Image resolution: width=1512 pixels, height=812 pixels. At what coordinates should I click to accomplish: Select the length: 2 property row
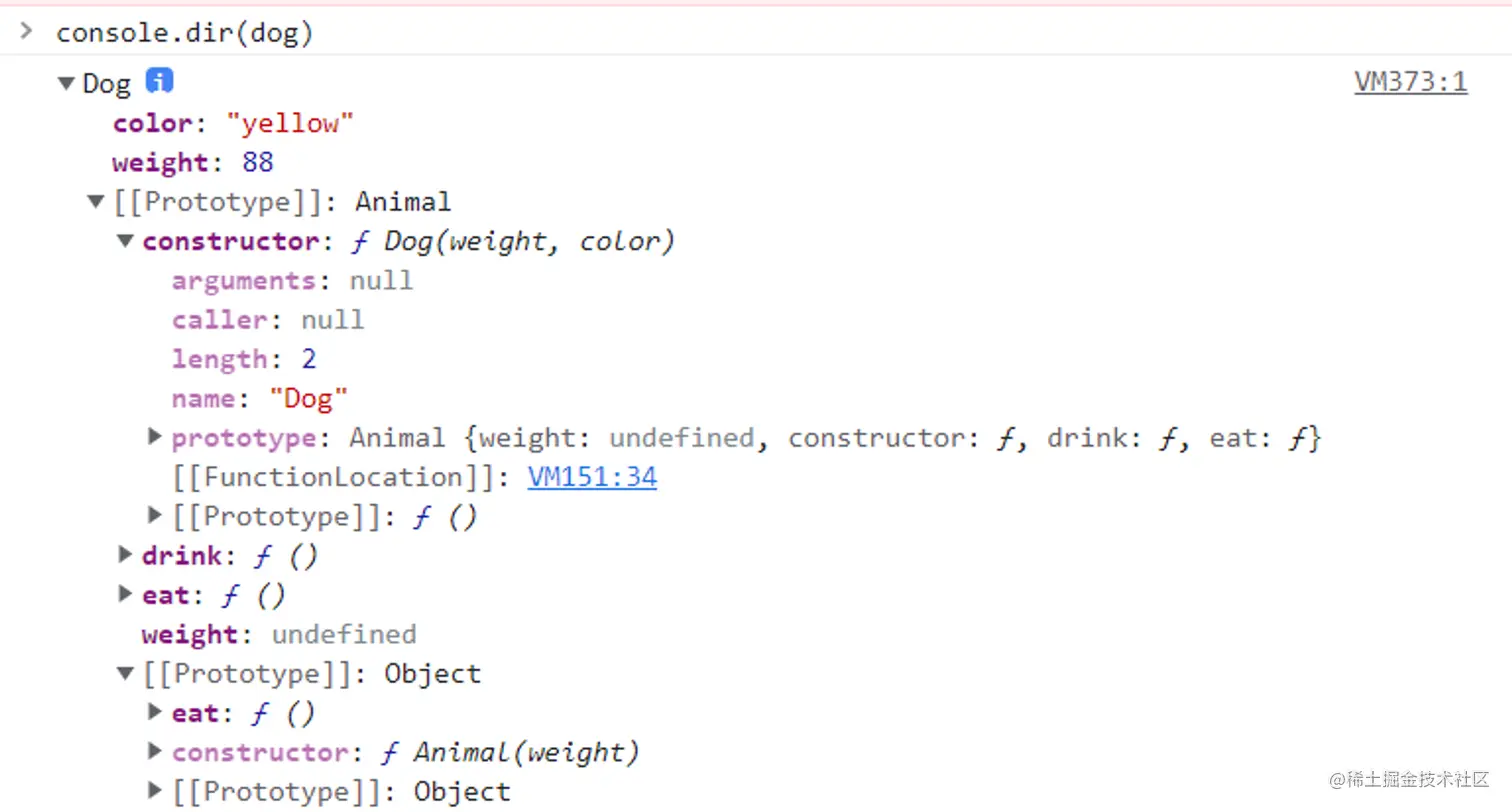click(x=244, y=359)
